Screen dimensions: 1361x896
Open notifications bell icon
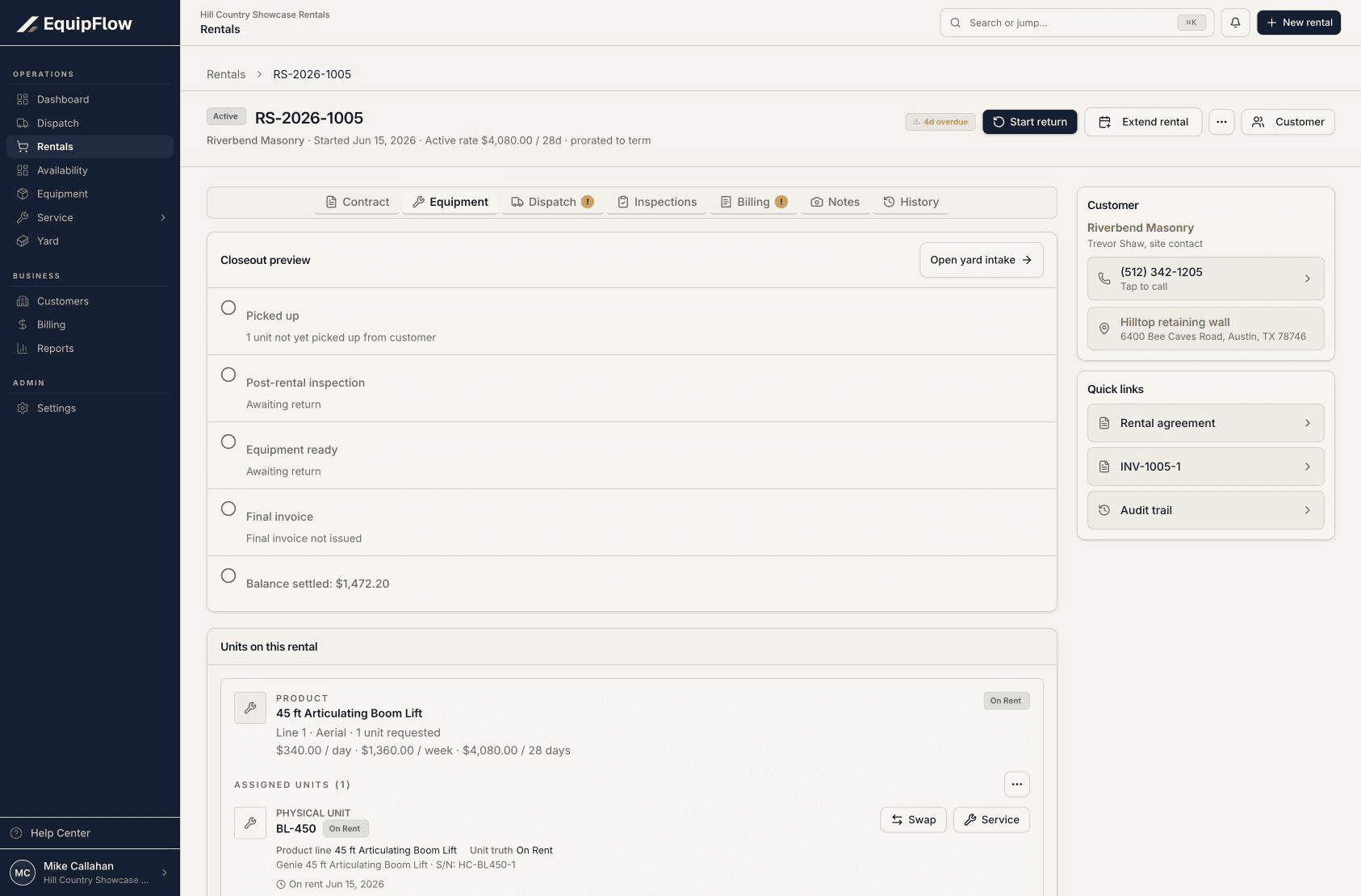coord(1235,23)
